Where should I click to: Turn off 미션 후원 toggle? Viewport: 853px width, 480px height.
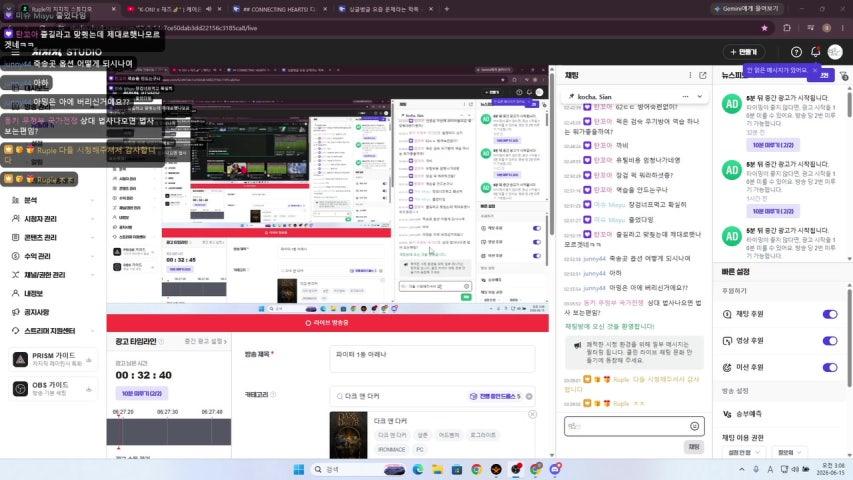(830, 367)
